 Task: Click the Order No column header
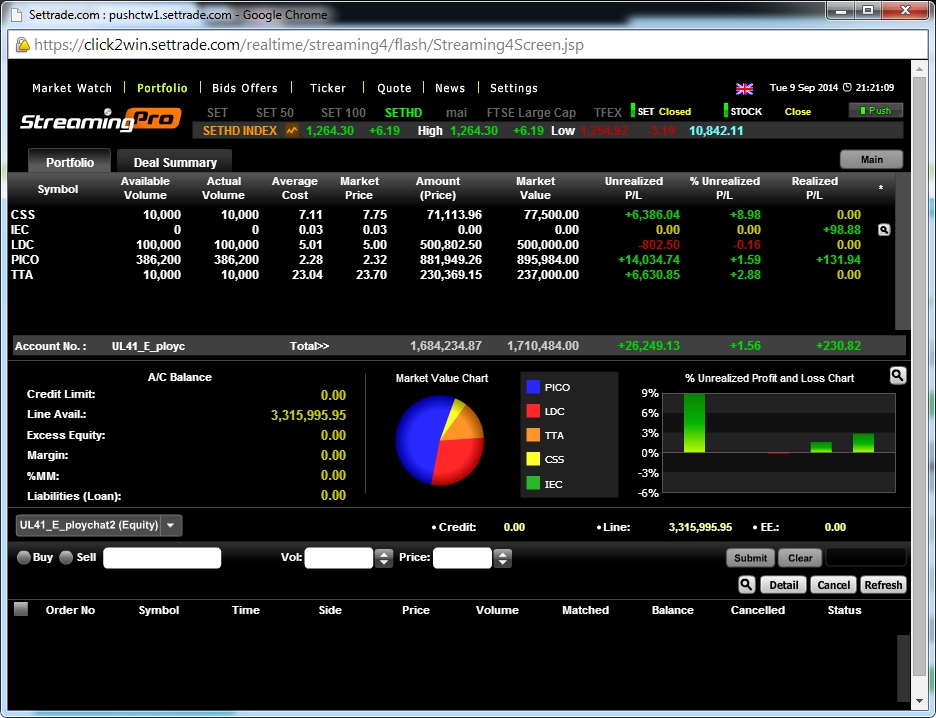pyautogui.click(x=70, y=610)
